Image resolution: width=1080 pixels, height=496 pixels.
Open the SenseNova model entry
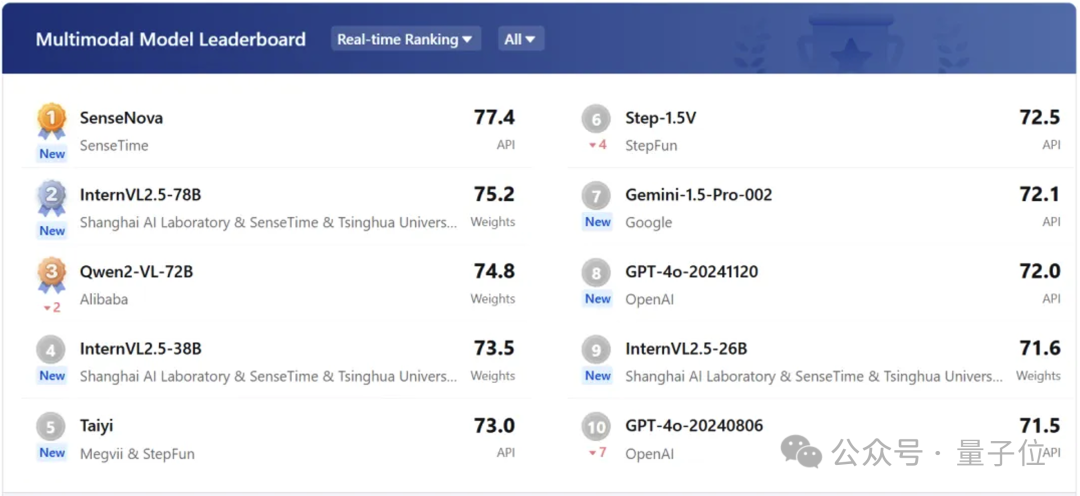pyautogui.click(x=121, y=118)
